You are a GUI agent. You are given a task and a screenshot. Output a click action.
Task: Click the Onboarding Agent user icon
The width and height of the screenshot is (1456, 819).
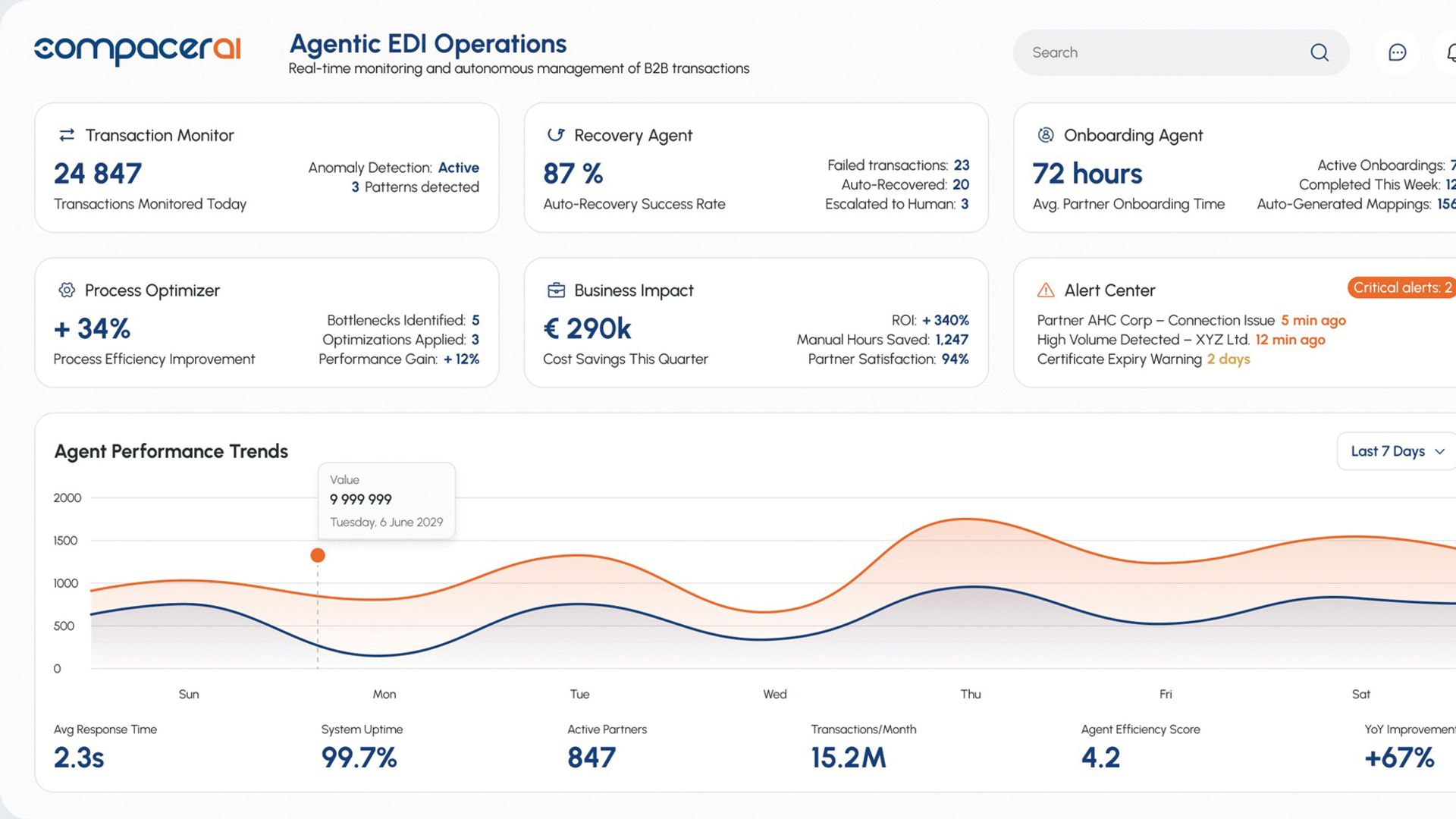1046,135
